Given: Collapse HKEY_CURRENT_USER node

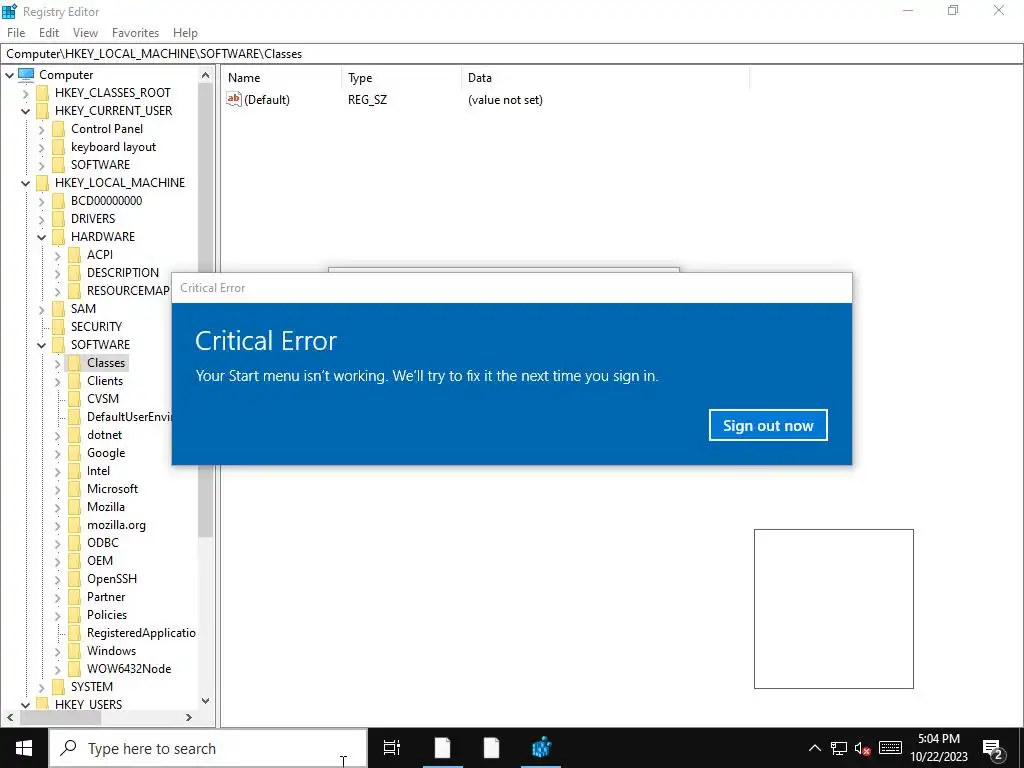Looking at the screenshot, I should coord(25,111).
